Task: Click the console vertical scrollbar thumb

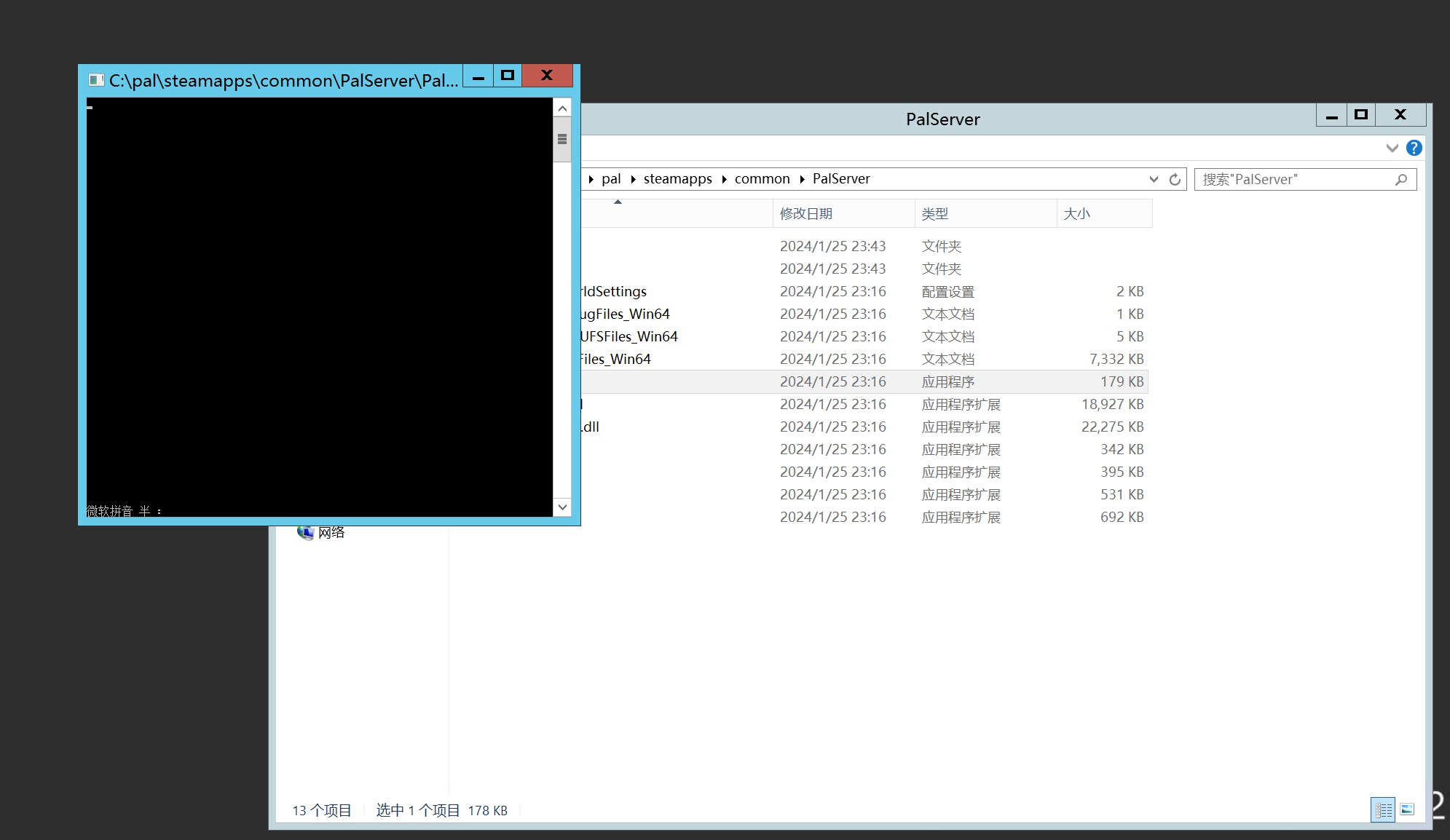Action: [562, 140]
